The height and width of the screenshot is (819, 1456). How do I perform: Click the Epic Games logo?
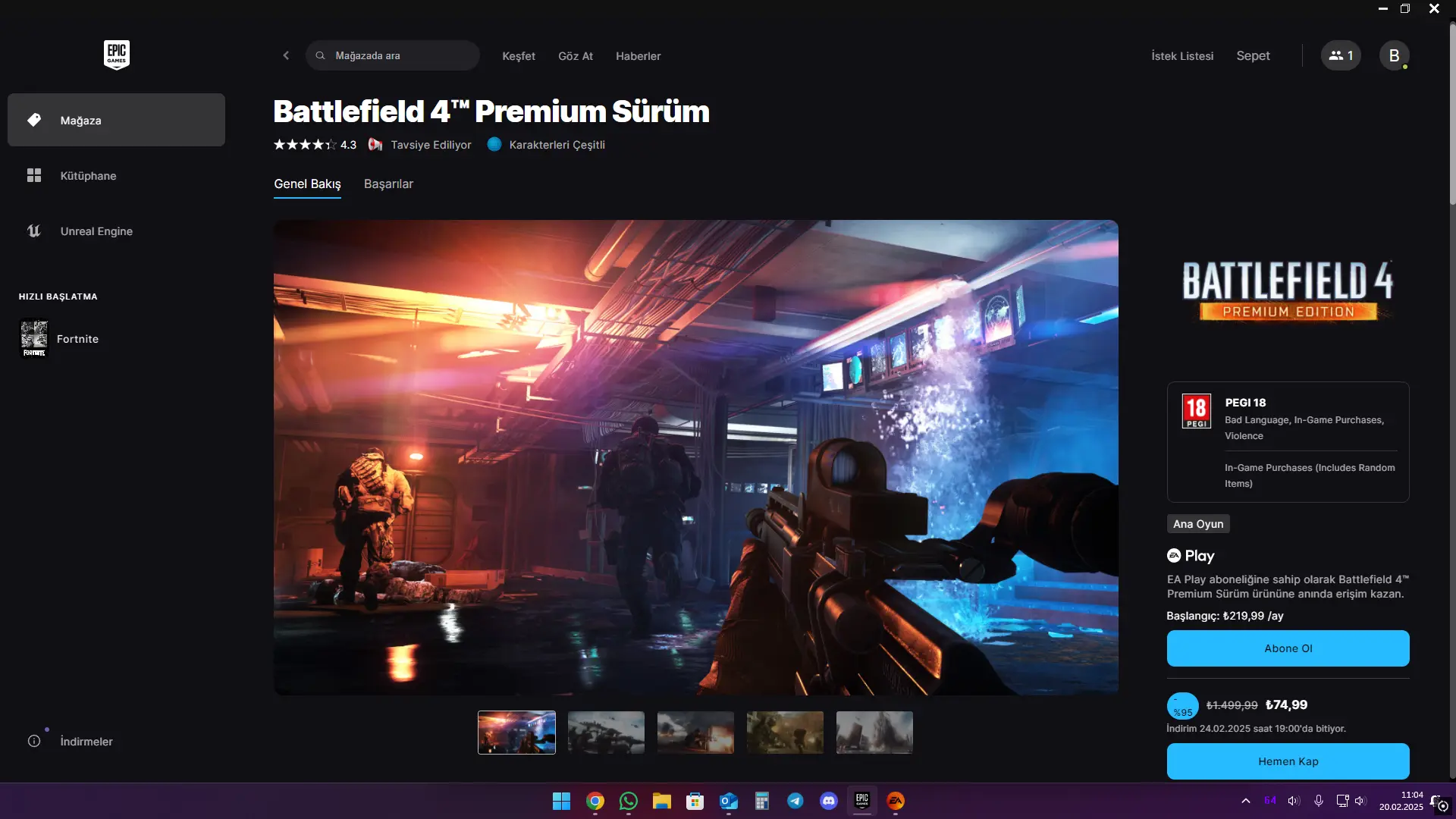coord(117,55)
